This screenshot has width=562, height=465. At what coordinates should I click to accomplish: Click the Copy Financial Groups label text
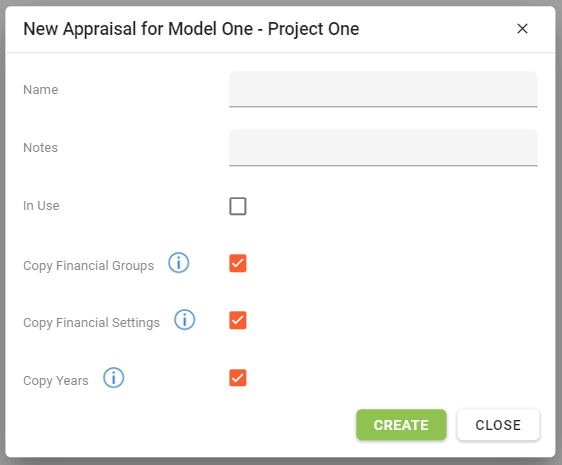click(89, 266)
